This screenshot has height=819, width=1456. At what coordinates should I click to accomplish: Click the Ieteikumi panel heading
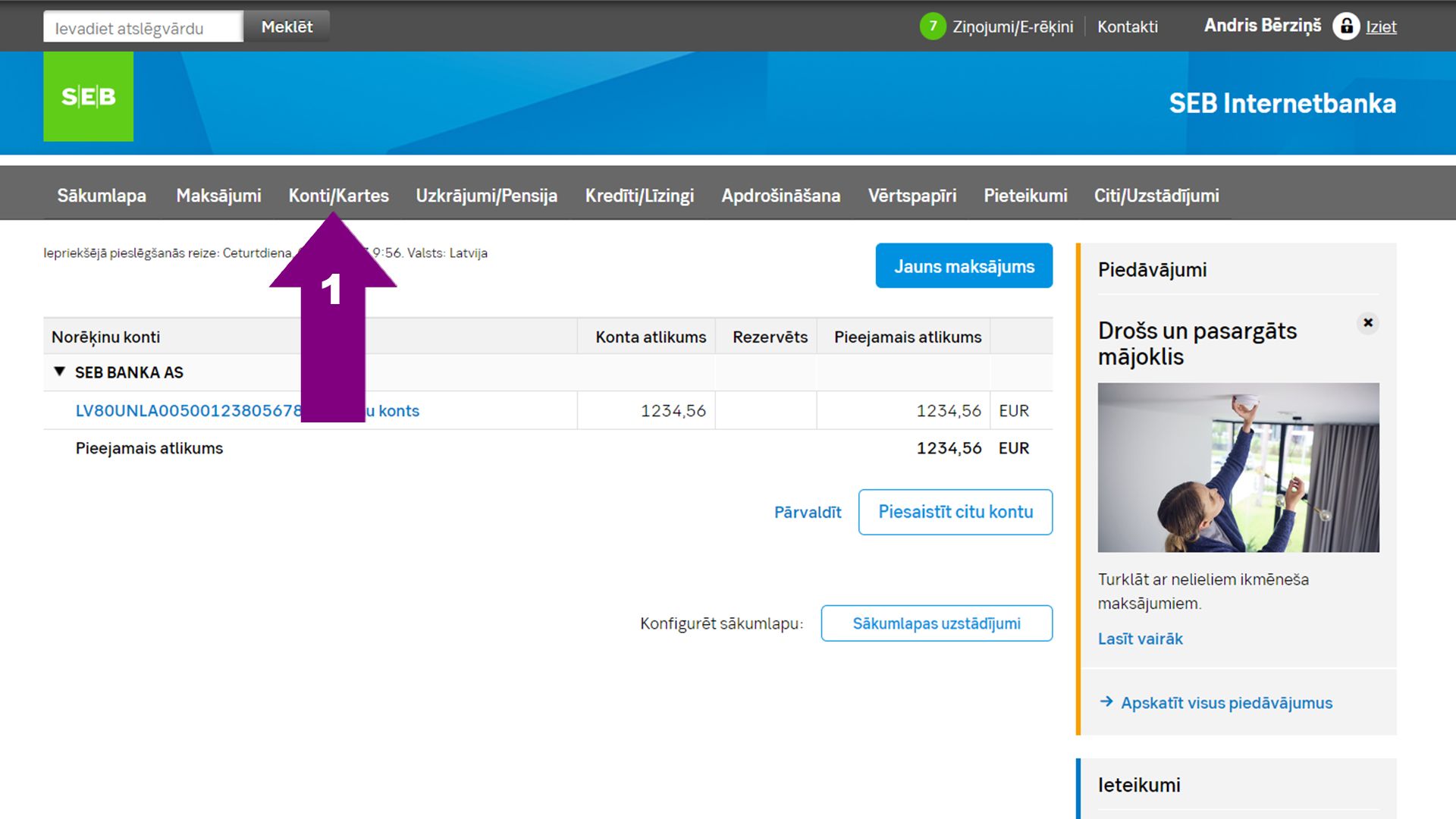pos(1139,785)
